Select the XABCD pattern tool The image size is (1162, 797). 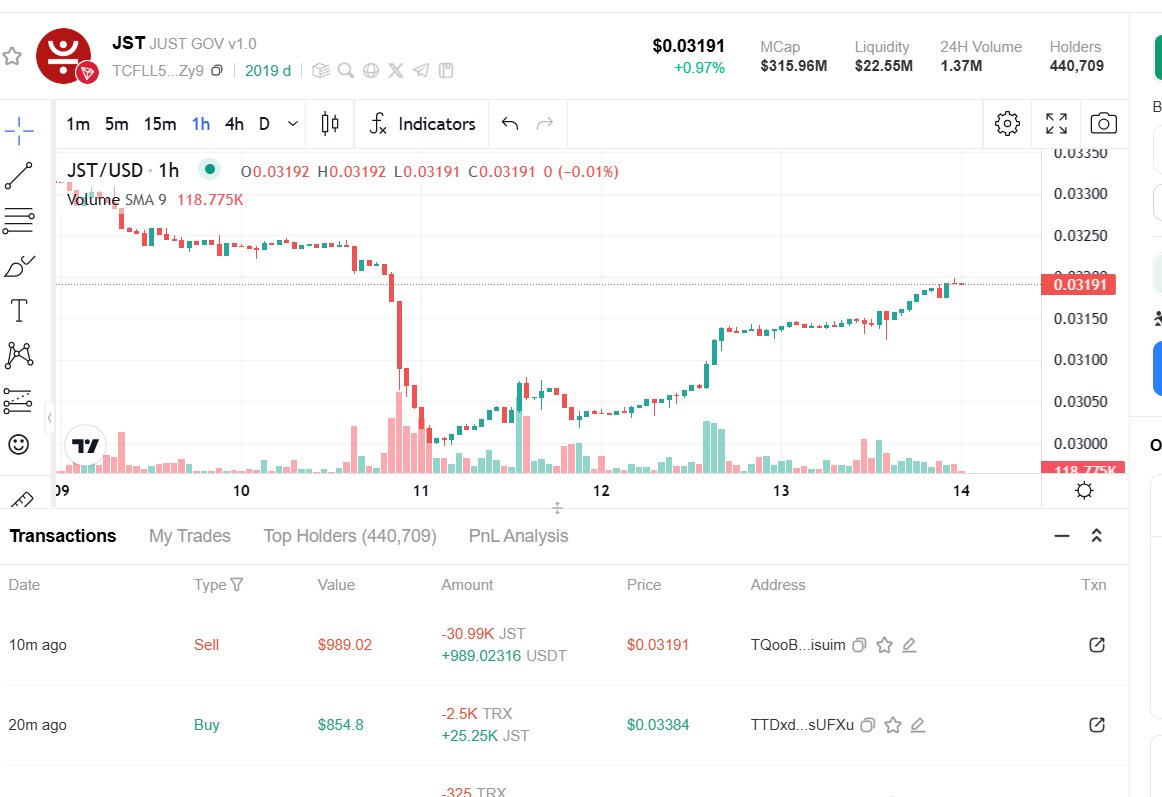pyautogui.click(x=19, y=356)
